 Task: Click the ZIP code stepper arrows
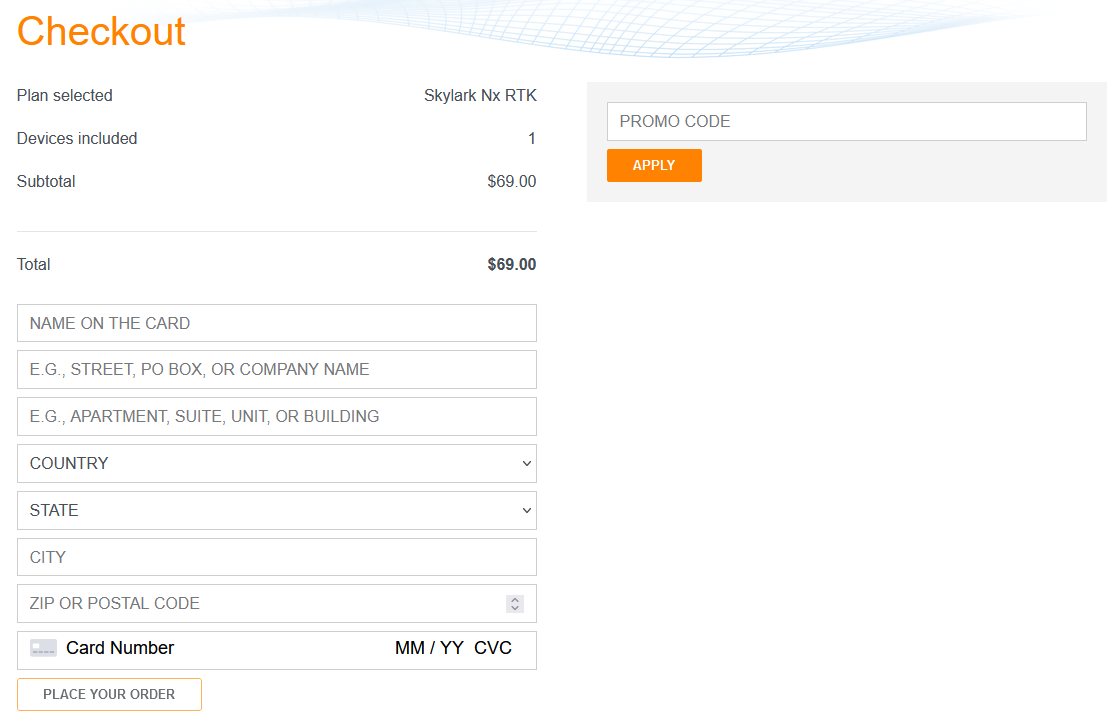tap(515, 604)
